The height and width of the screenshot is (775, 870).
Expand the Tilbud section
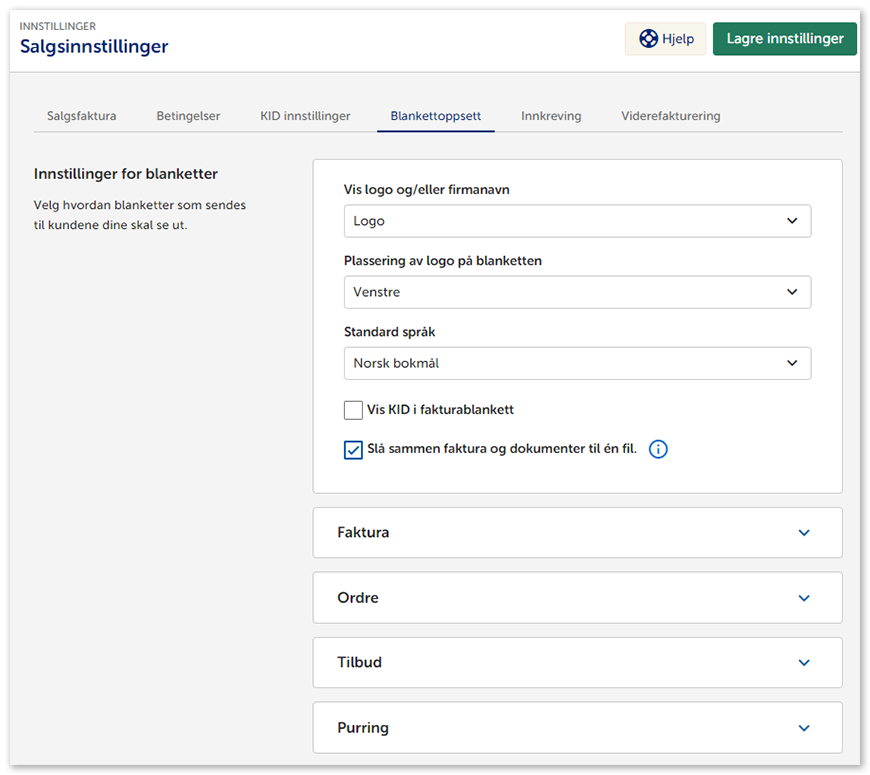coord(577,663)
